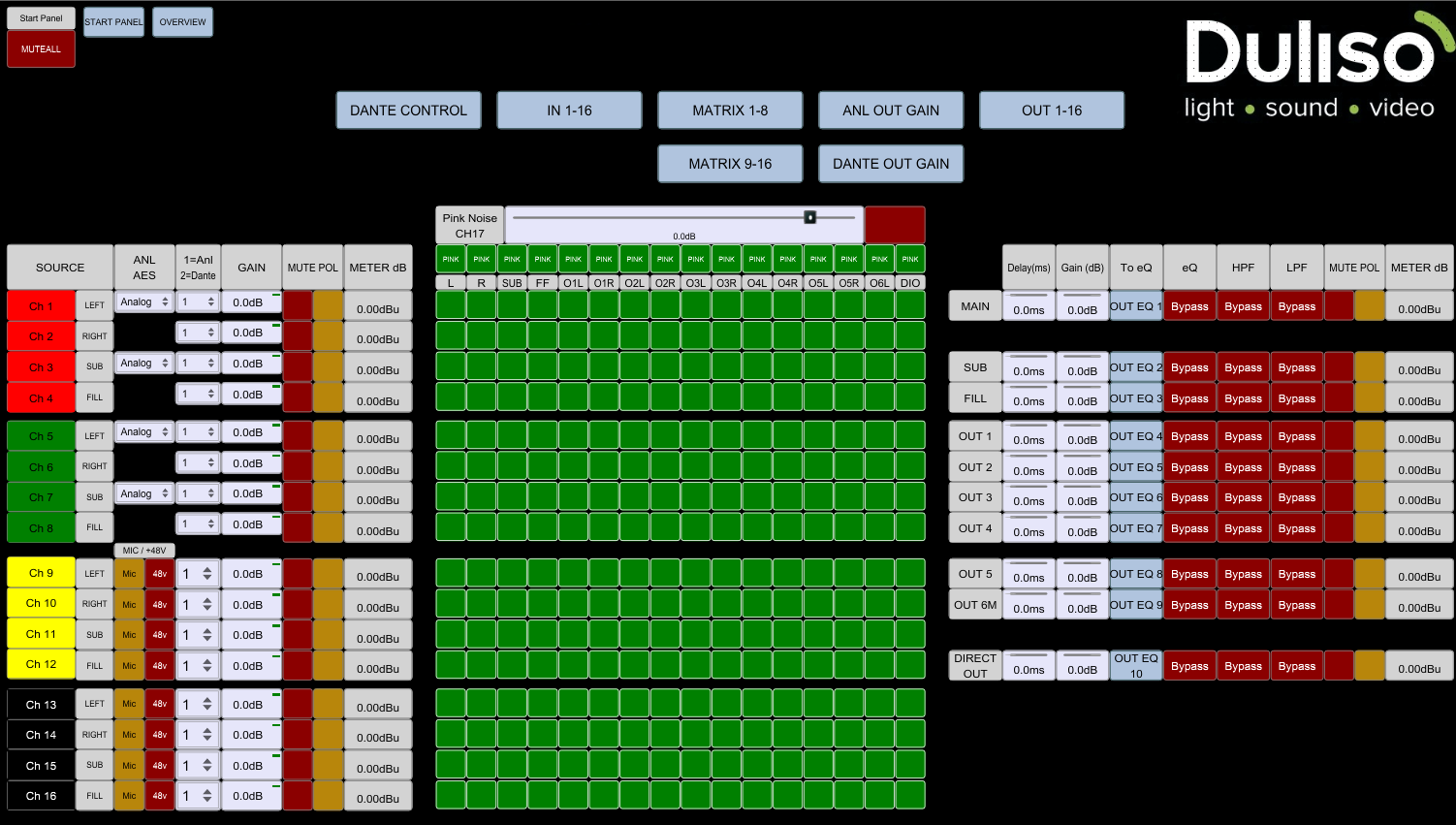
Task: Toggle matrix crosspoint Ch 1 to L
Action: click(x=451, y=305)
